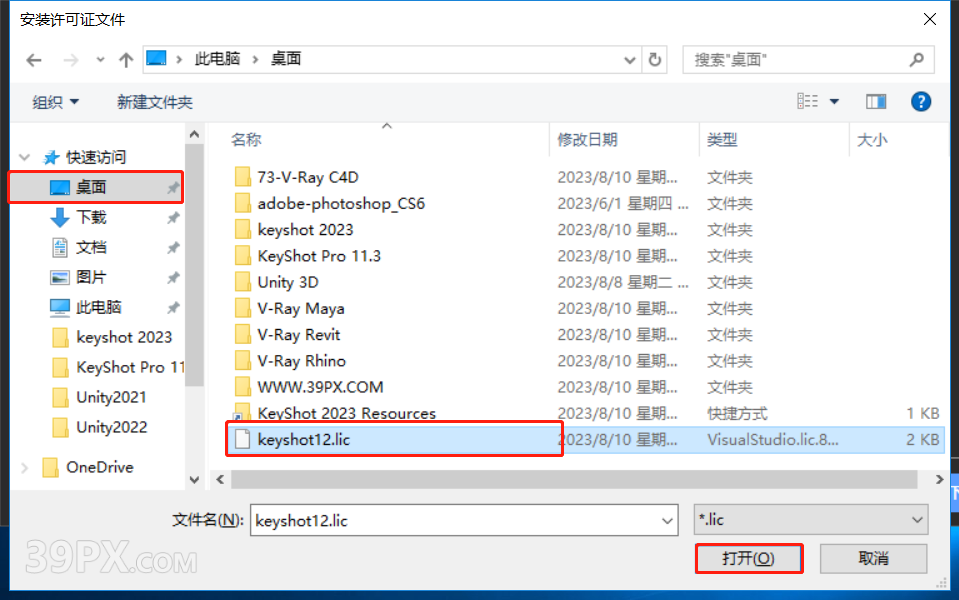Click the 取消 button
Image resolution: width=959 pixels, height=600 pixels.
pyautogui.click(x=873, y=558)
